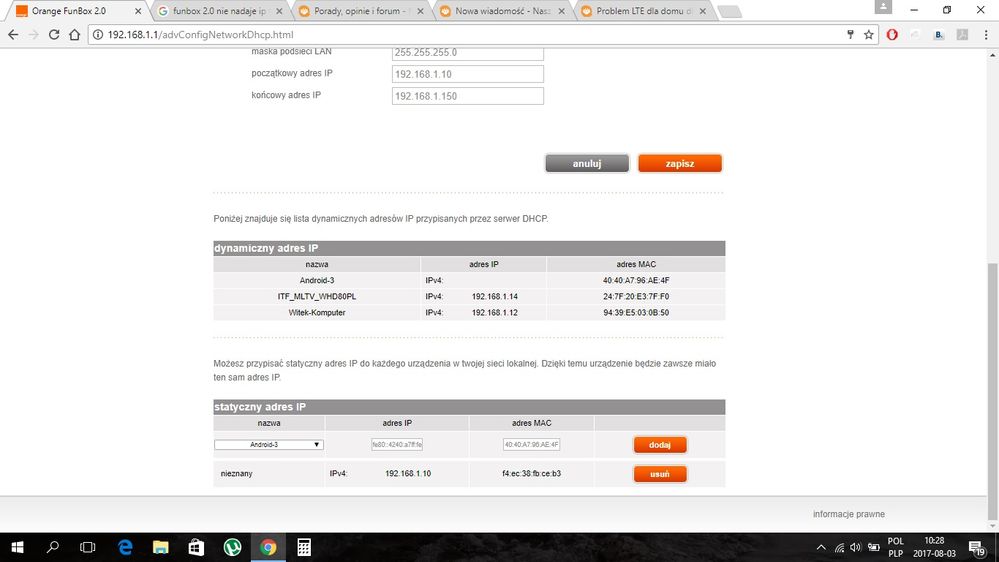Image resolution: width=999 pixels, height=562 pixels.
Task: Click the początkowy adres IP field
Action: [468, 74]
